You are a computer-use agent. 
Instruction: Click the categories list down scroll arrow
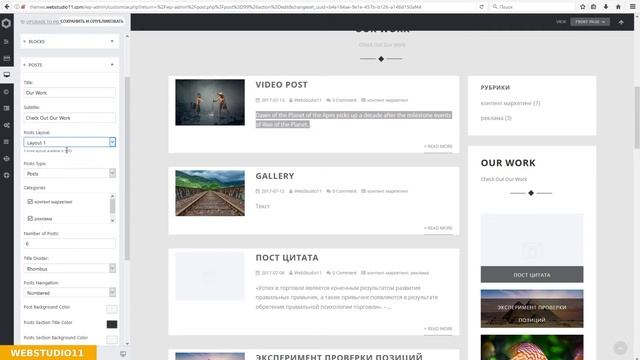point(113,220)
